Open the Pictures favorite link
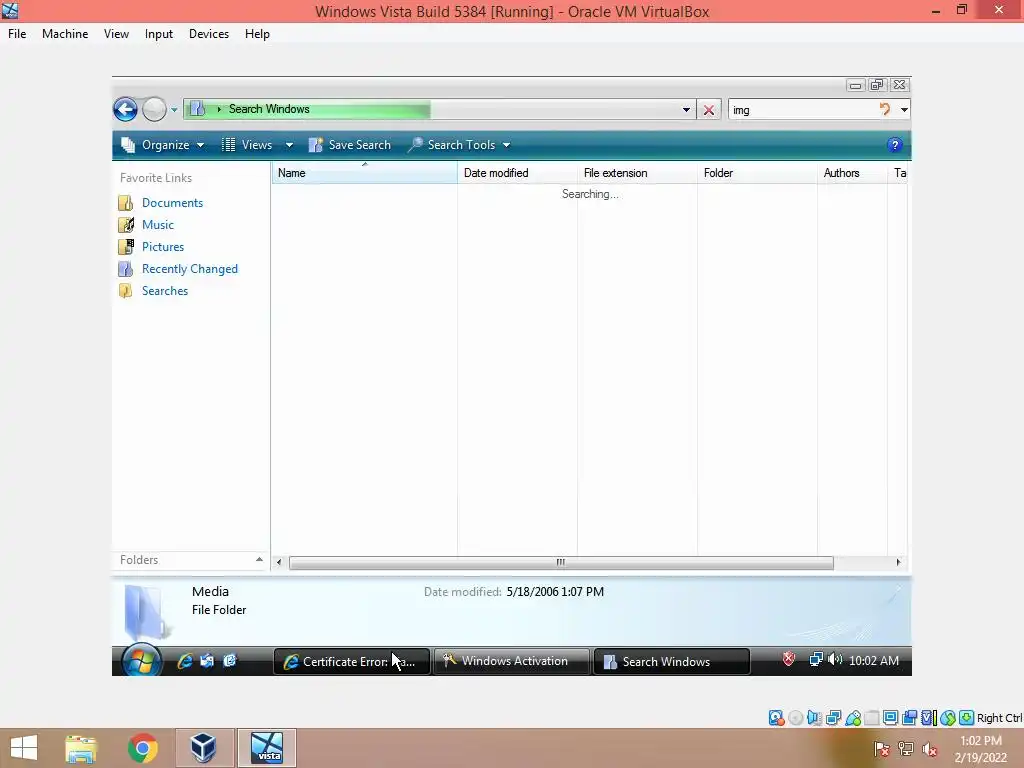This screenshot has height=768, width=1024. coord(163,247)
